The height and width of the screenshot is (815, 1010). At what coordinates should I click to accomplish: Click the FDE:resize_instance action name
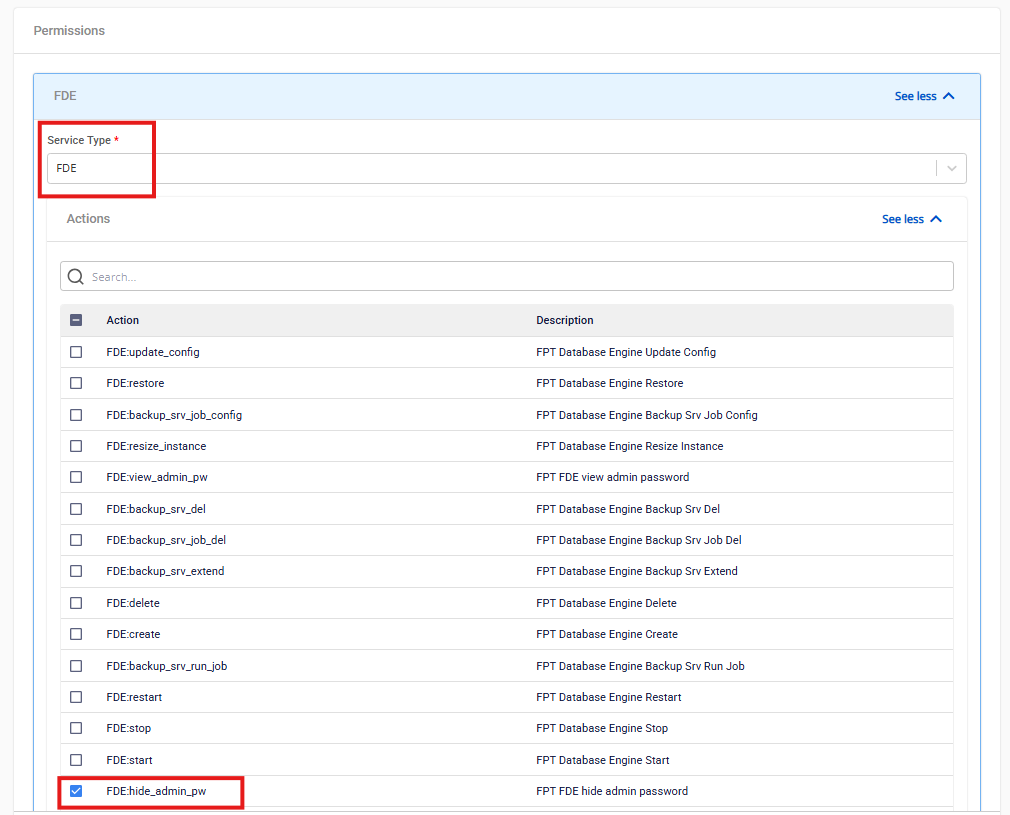point(156,446)
